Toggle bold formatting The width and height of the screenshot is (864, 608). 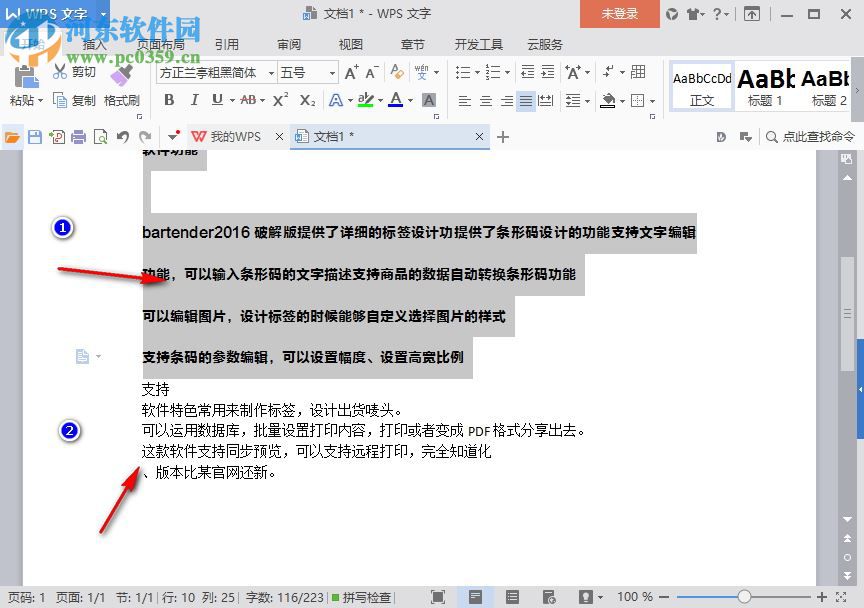tap(169, 100)
